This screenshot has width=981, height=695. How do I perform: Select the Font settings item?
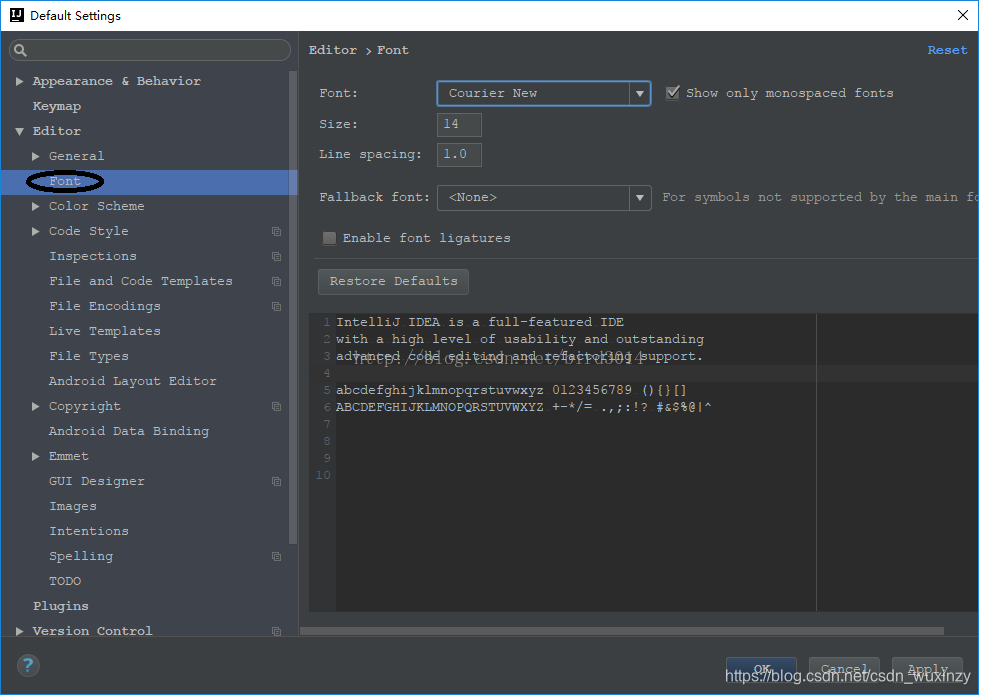click(65, 181)
